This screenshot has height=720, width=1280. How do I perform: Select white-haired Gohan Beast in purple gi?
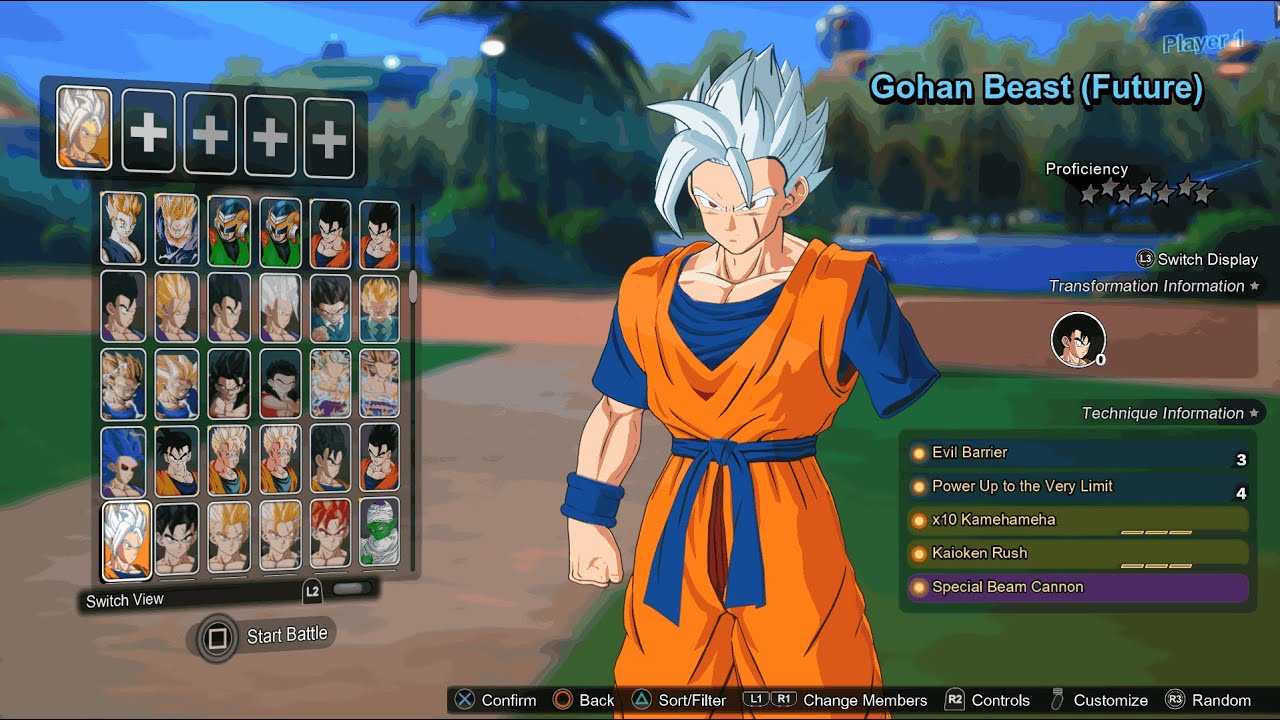279,309
